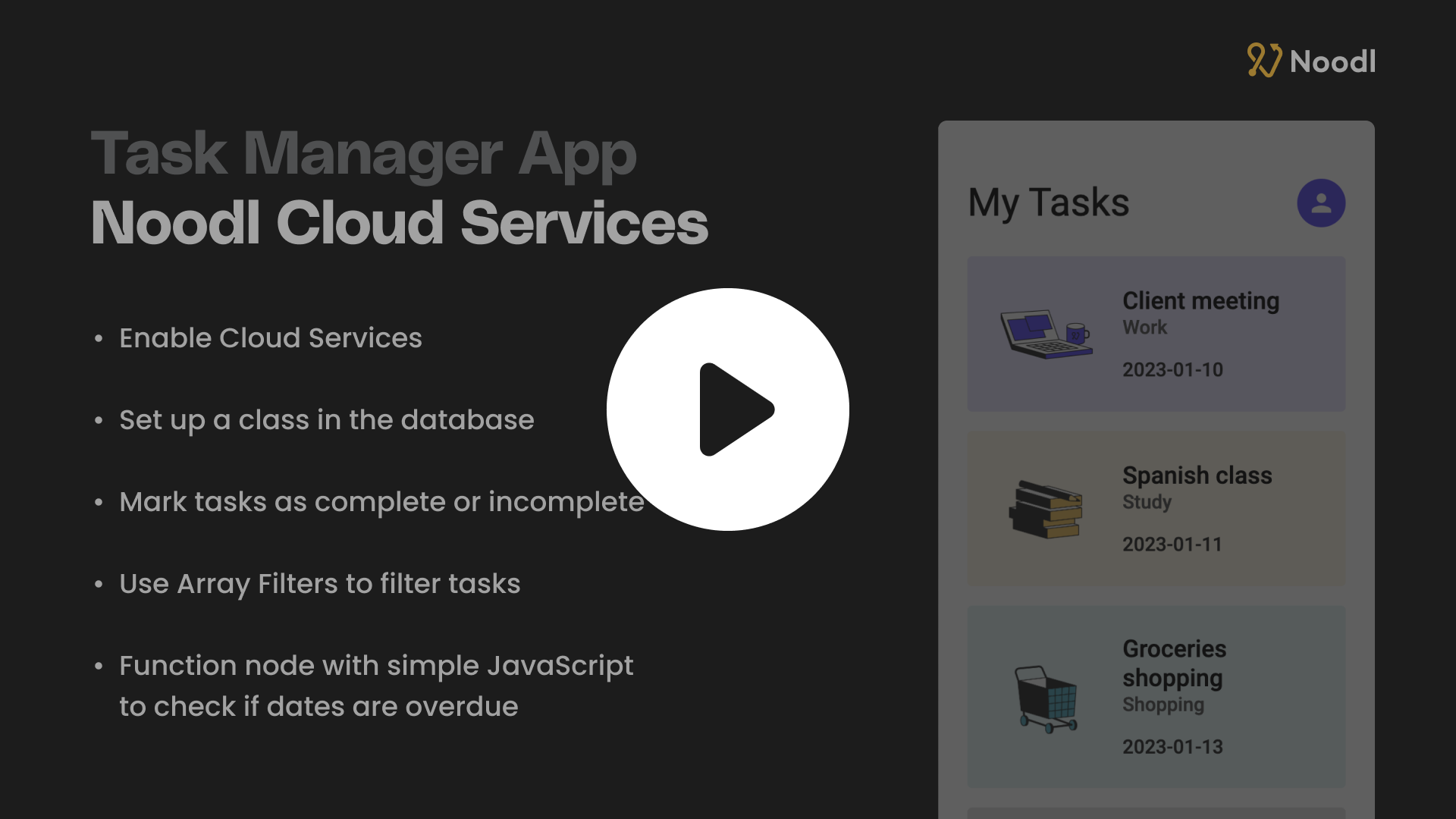Click the My Tasks heading
The width and height of the screenshot is (1456, 819).
[1049, 202]
